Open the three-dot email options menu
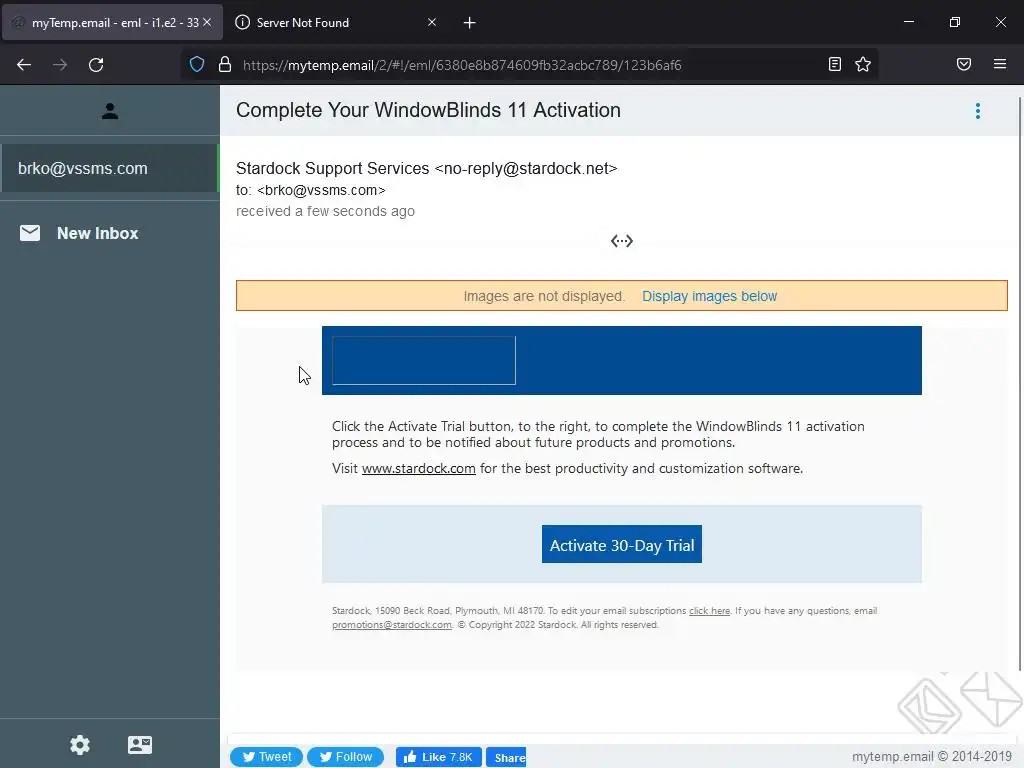The image size is (1024, 768). (978, 111)
